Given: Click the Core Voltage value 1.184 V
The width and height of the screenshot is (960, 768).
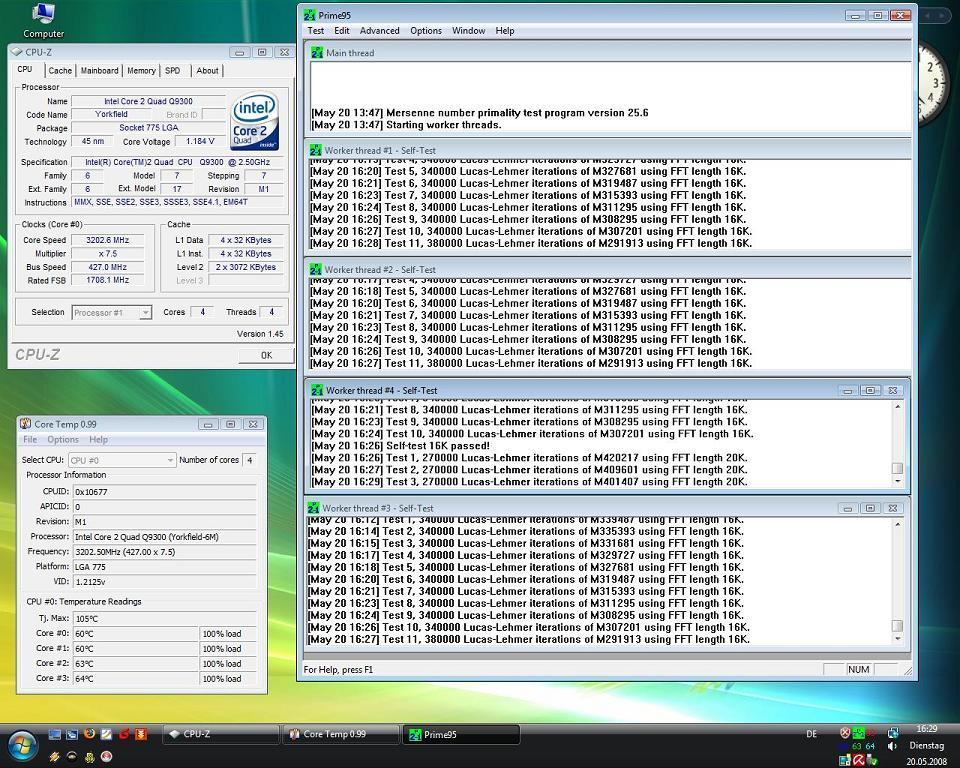Looking at the screenshot, I should (200, 141).
